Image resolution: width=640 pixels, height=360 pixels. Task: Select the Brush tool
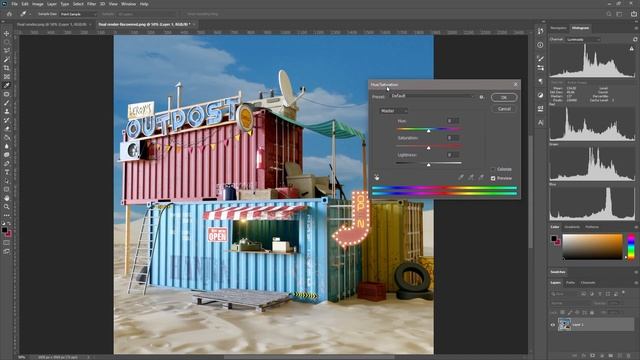click(x=7, y=103)
